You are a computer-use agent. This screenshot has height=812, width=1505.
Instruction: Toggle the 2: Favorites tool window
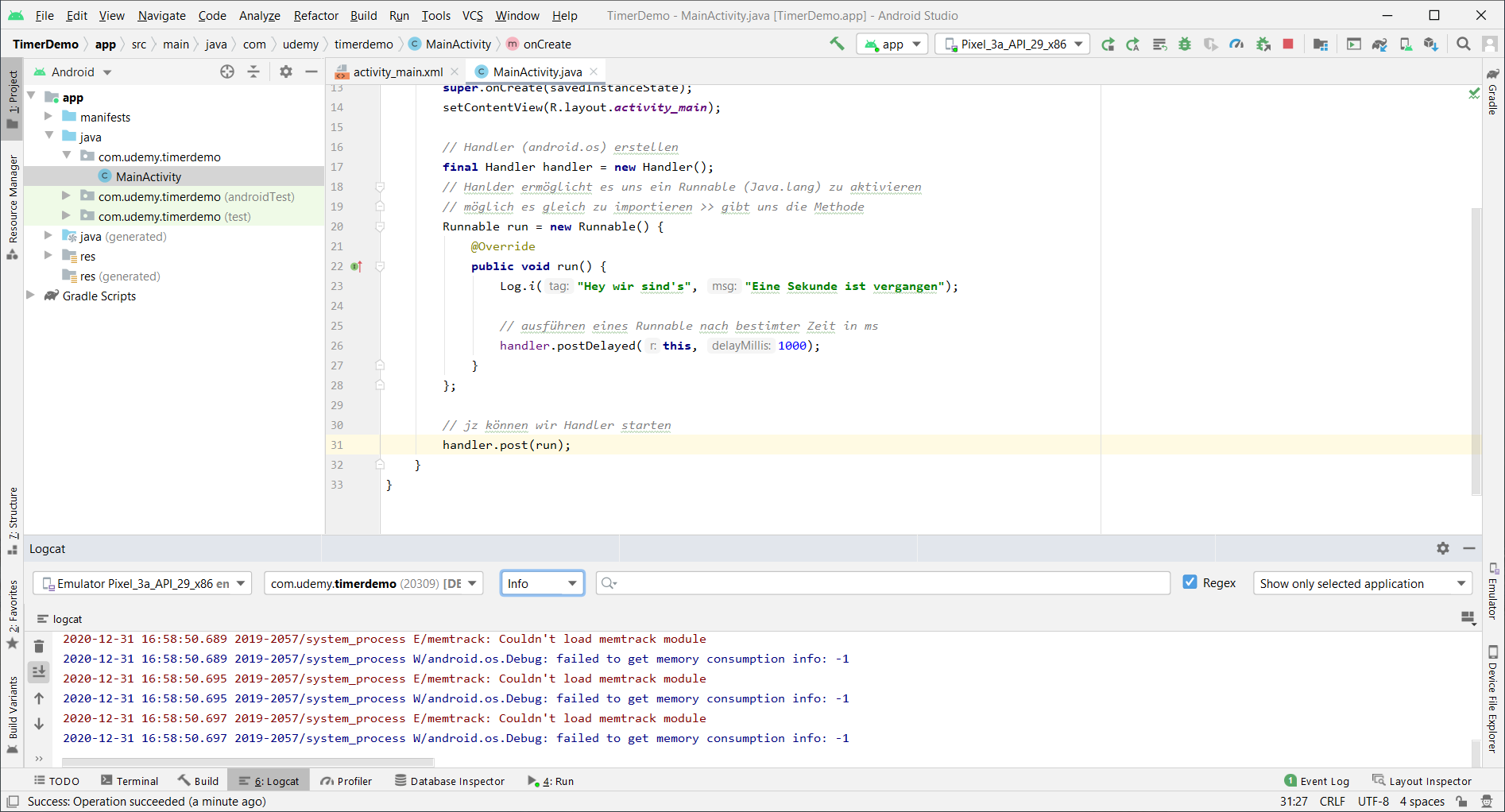[x=13, y=613]
